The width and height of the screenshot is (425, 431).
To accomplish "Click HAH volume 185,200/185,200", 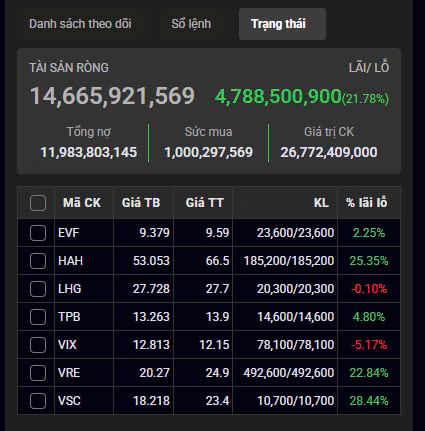I will tap(289, 261).
